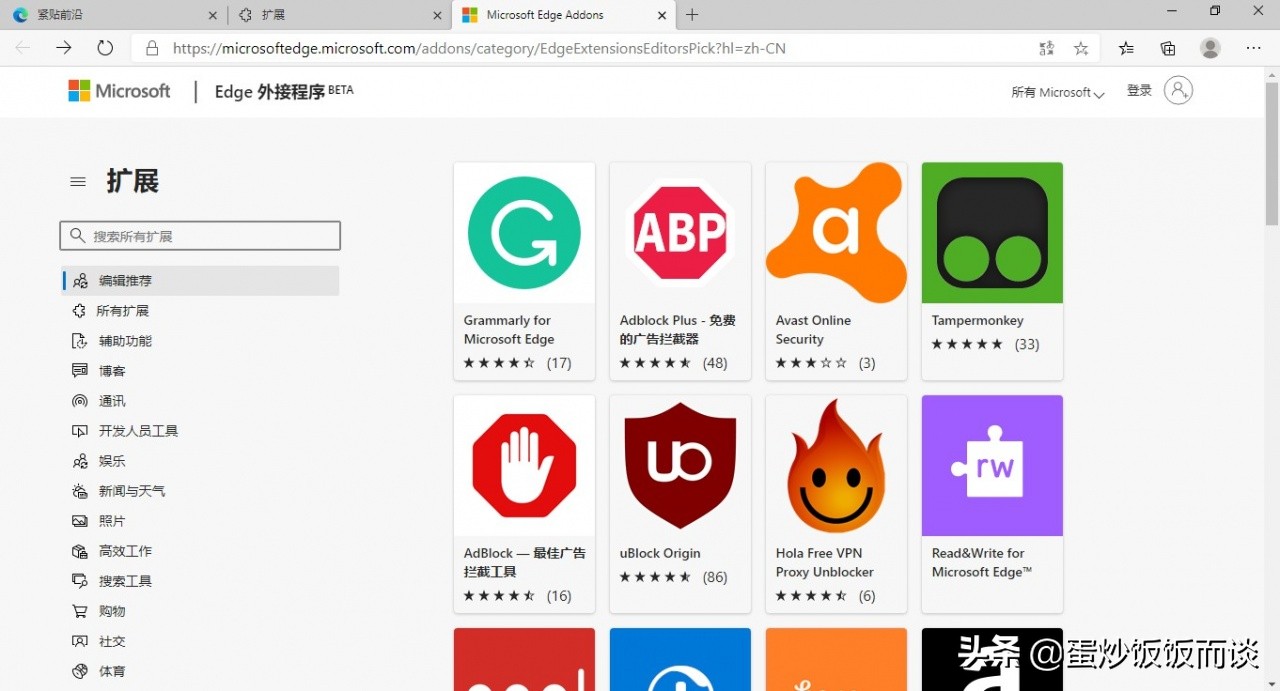
Task: Click the browser back arrow
Action: 23,48
